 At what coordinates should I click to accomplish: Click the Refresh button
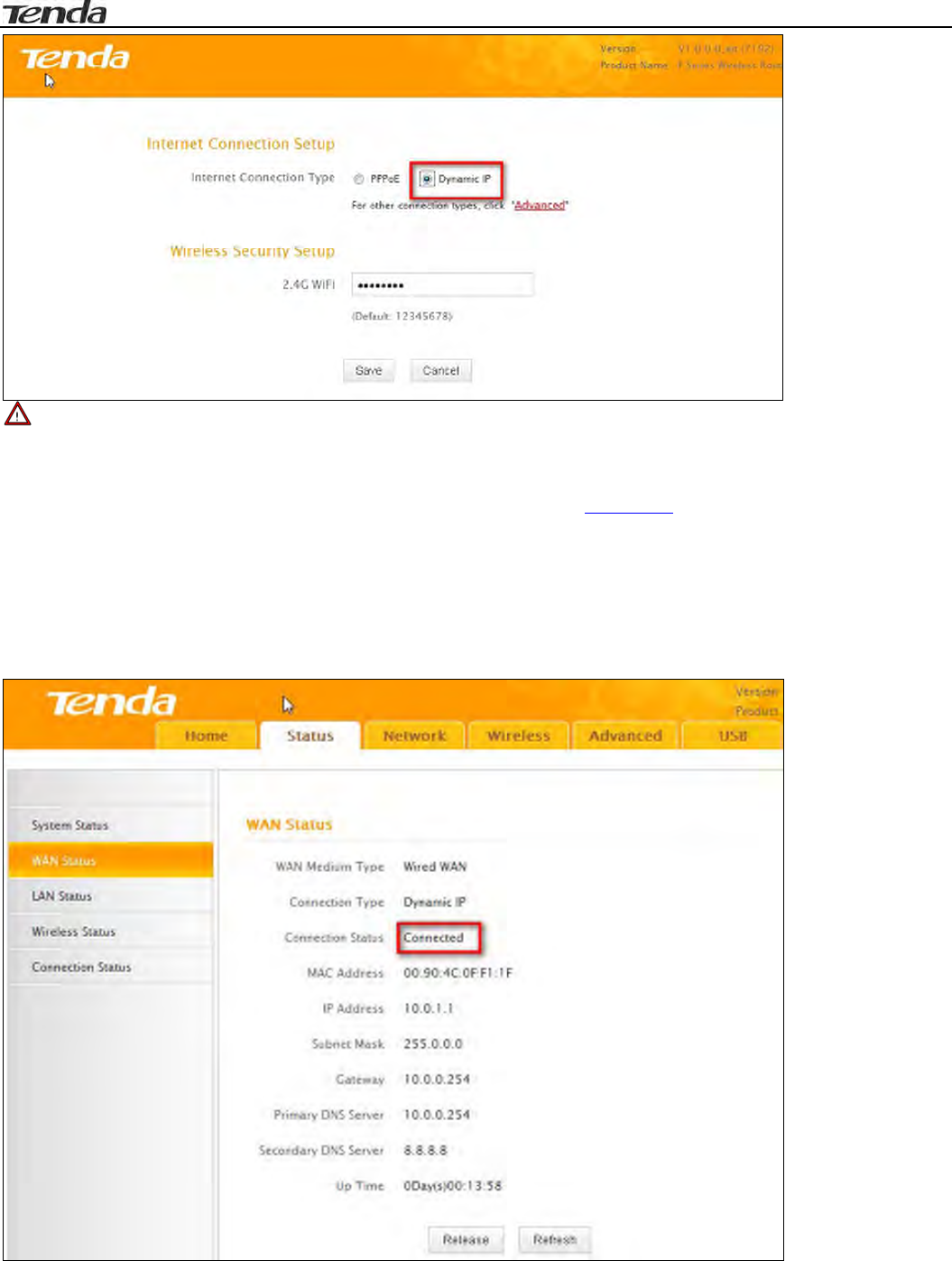(554, 1240)
